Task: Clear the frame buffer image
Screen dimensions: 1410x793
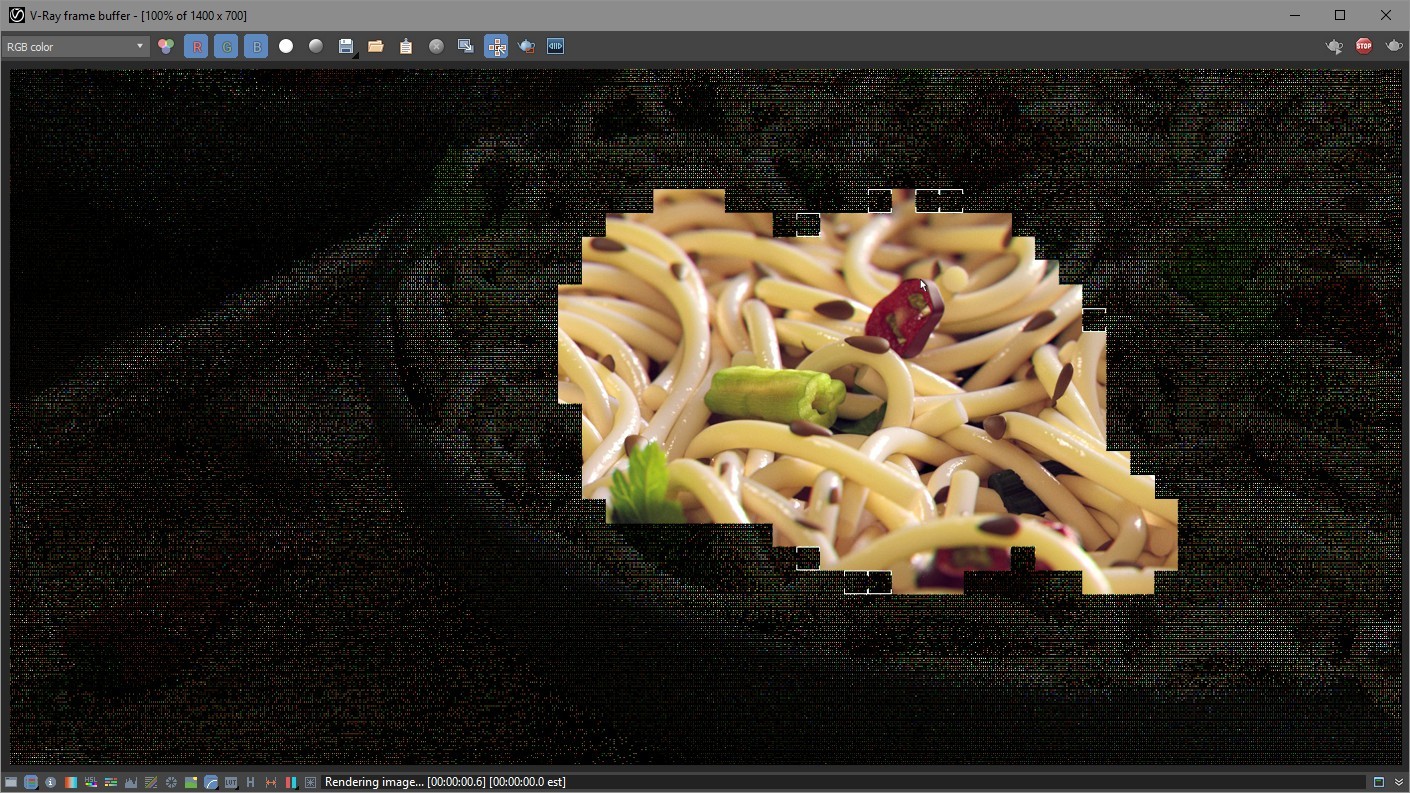Action: click(436, 47)
